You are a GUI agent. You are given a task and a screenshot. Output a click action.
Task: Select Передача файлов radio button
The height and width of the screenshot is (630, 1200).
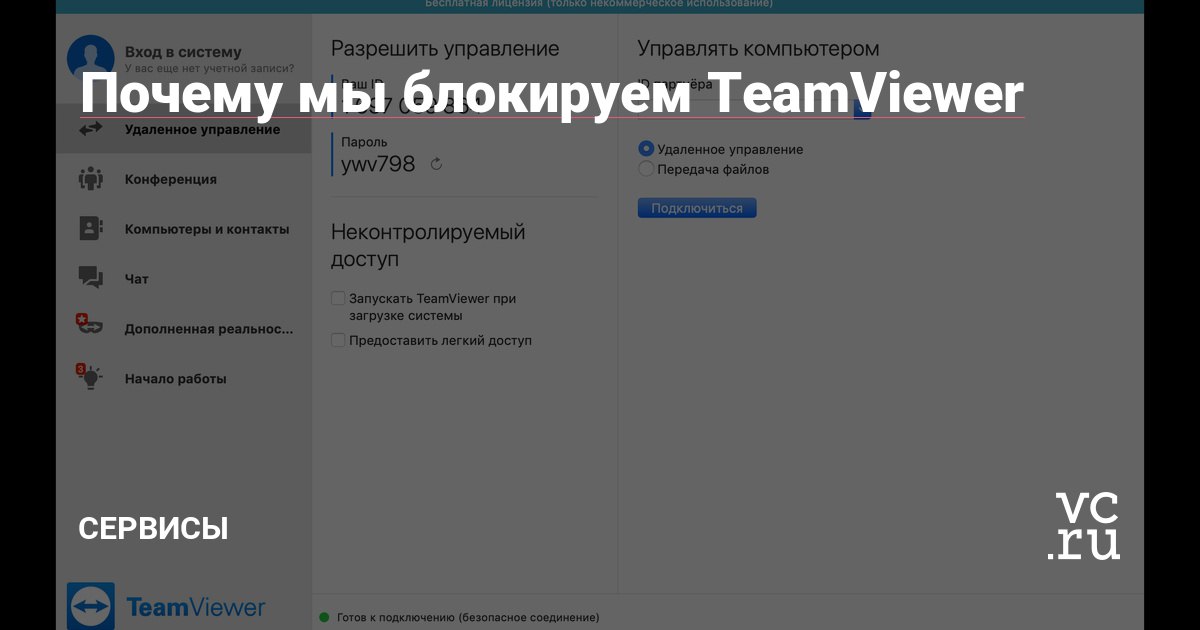coord(646,169)
